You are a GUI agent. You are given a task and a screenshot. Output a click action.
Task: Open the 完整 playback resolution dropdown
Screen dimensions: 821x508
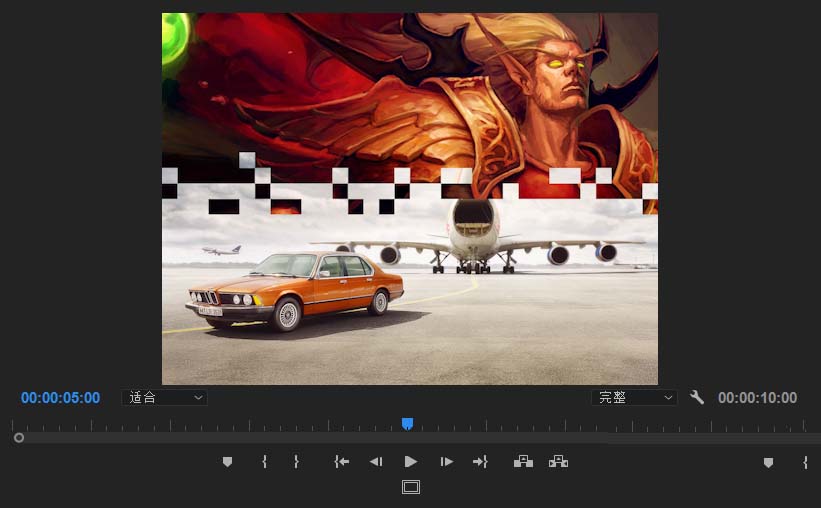coord(634,398)
